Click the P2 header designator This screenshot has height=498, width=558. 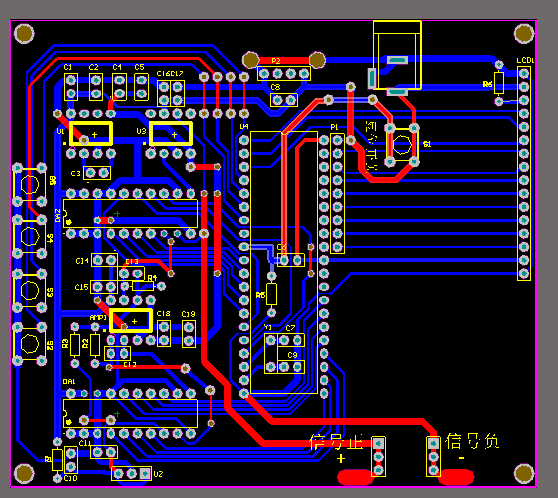click(x=276, y=61)
